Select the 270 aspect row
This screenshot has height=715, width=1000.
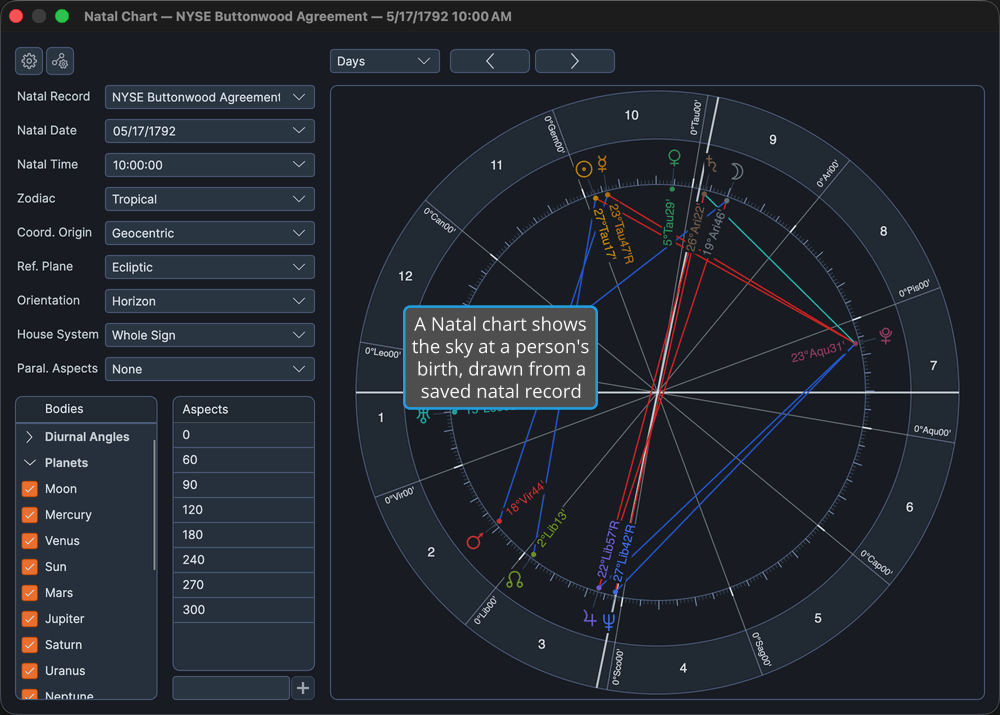coord(244,584)
